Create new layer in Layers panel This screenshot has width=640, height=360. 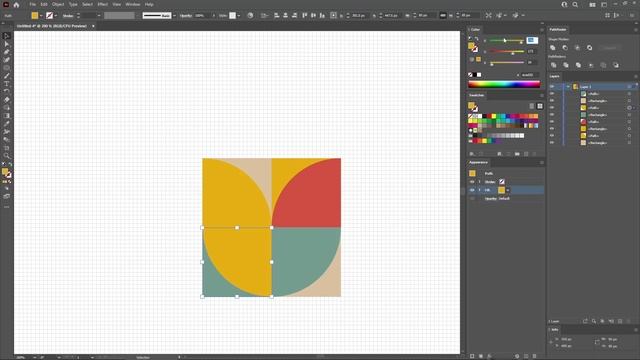tap(620, 321)
